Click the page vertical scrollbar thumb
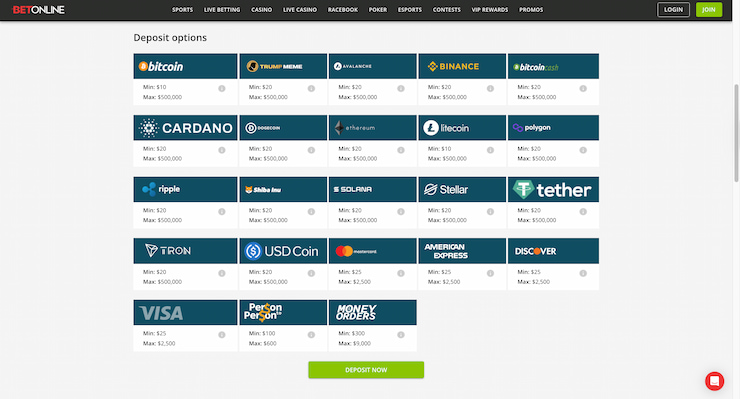This screenshot has width=740, height=399. coord(736,133)
